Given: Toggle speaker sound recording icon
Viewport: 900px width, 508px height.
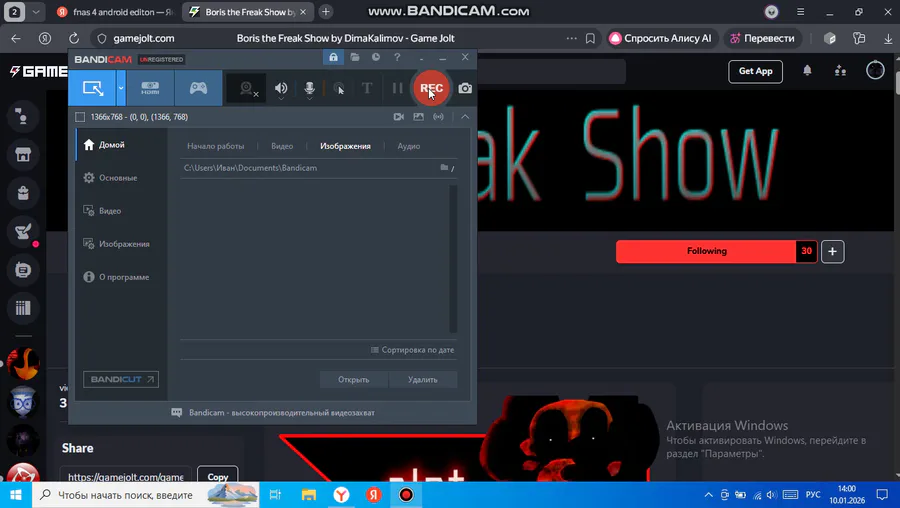Looking at the screenshot, I should pyautogui.click(x=281, y=88).
